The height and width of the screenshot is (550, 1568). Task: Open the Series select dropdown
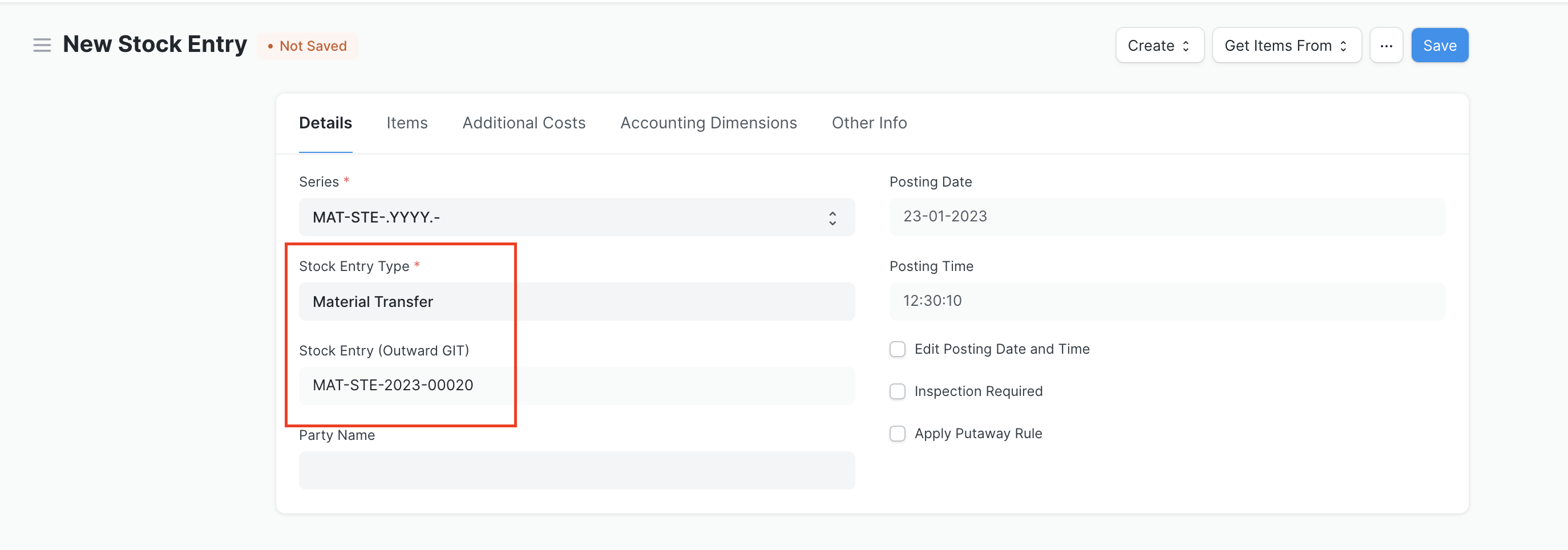point(576,217)
